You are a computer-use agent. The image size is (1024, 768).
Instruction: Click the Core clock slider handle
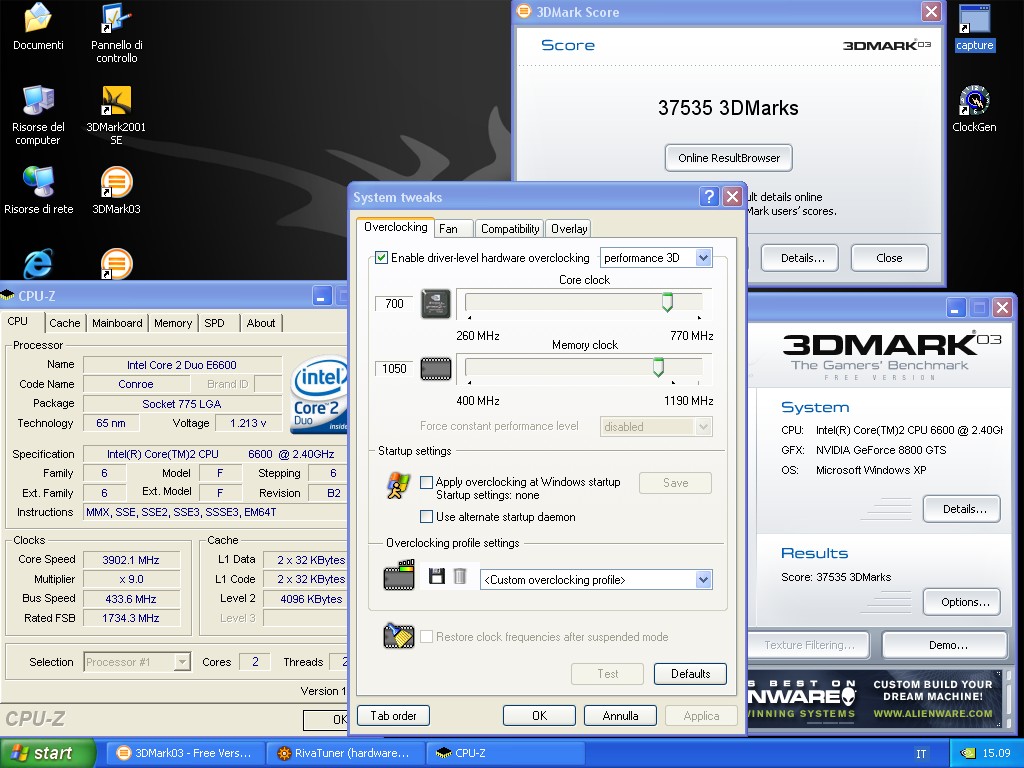tap(667, 302)
